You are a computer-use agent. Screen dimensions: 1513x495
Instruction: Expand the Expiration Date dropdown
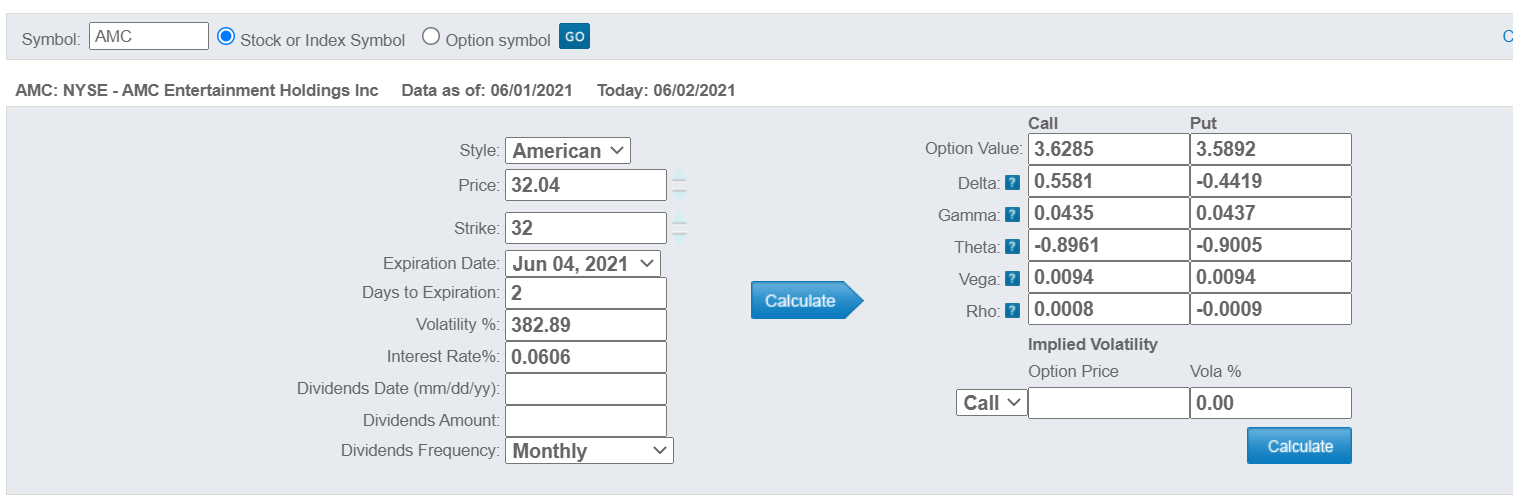pyautogui.click(x=583, y=264)
